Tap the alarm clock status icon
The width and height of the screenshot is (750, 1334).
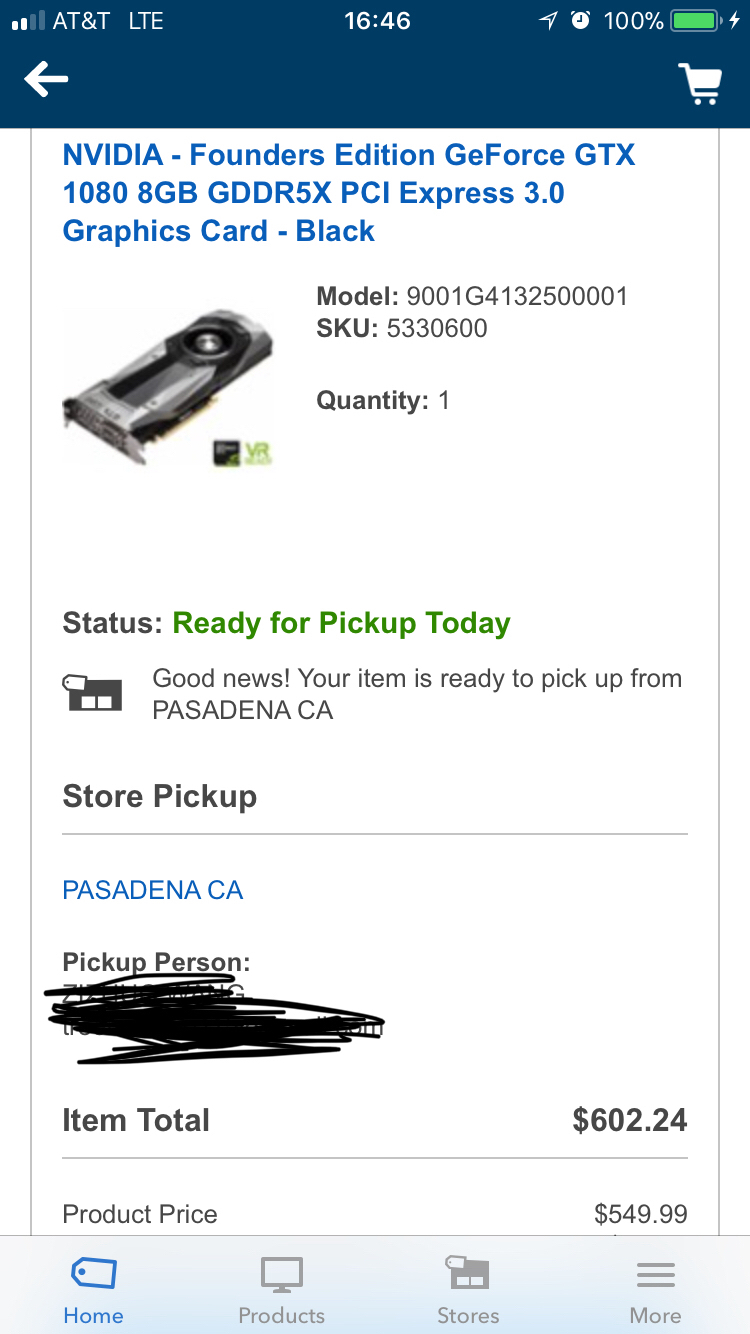click(580, 20)
